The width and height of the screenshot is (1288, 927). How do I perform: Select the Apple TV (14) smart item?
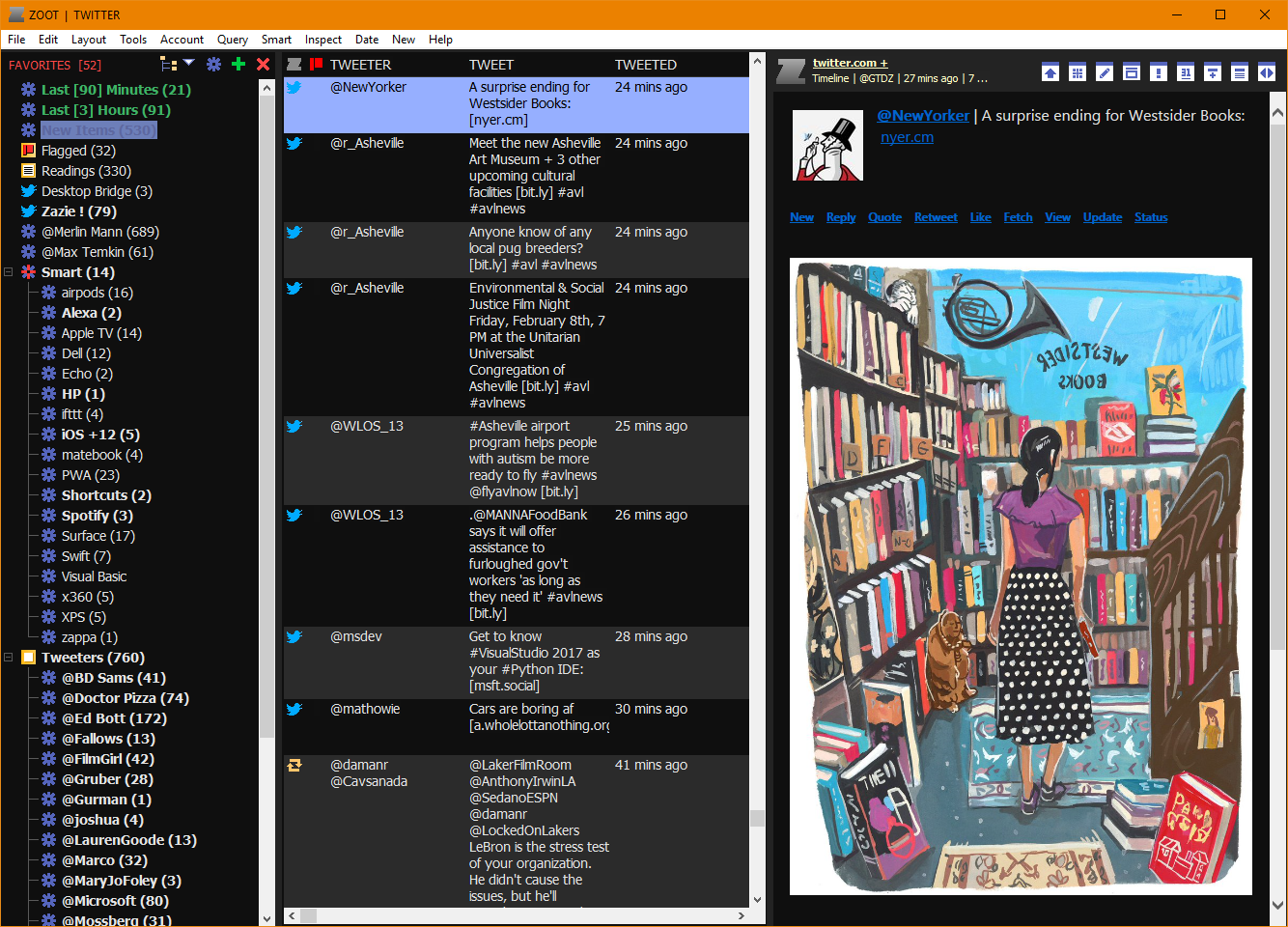101,333
